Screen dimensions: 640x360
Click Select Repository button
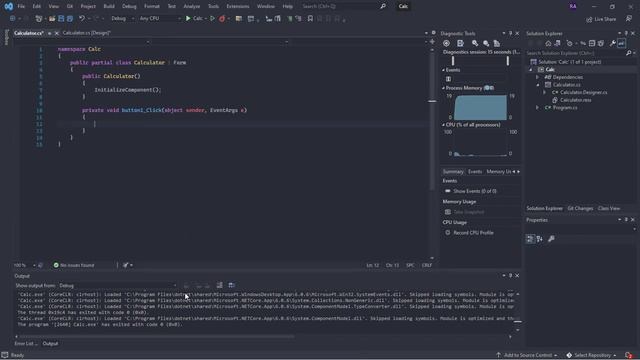pyautogui.click(x=591, y=355)
